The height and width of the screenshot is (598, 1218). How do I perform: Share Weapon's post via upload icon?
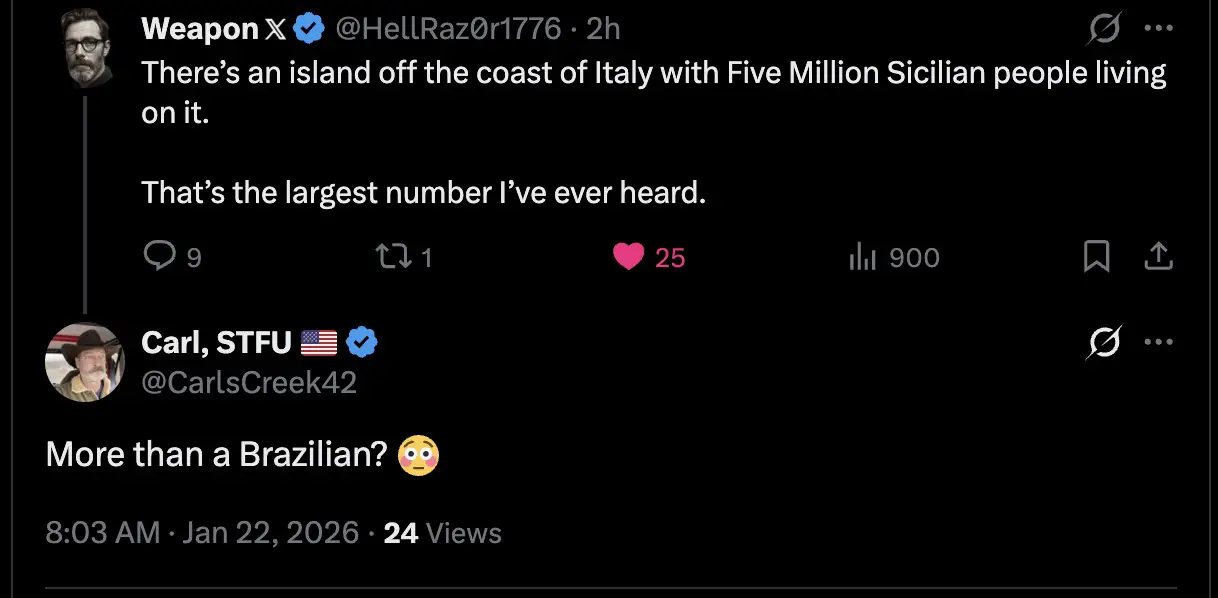1157,257
